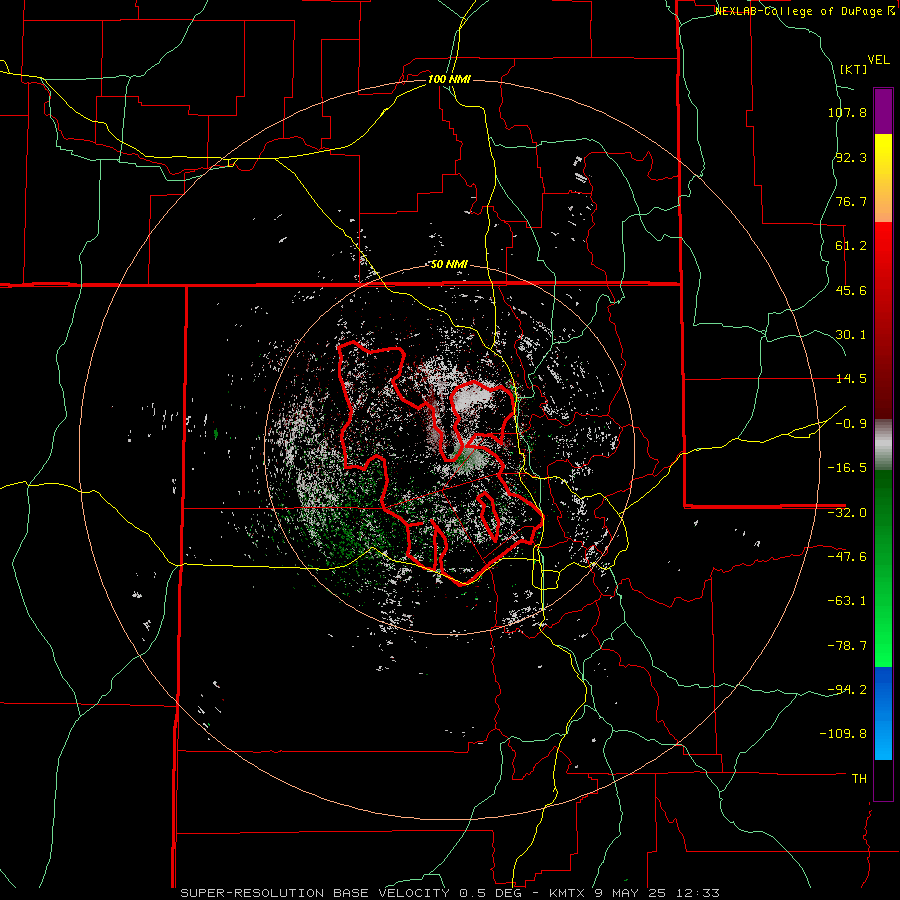The height and width of the screenshot is (900, 900).
Task: Click the '[KT]' units label
Action: point(853,69)
